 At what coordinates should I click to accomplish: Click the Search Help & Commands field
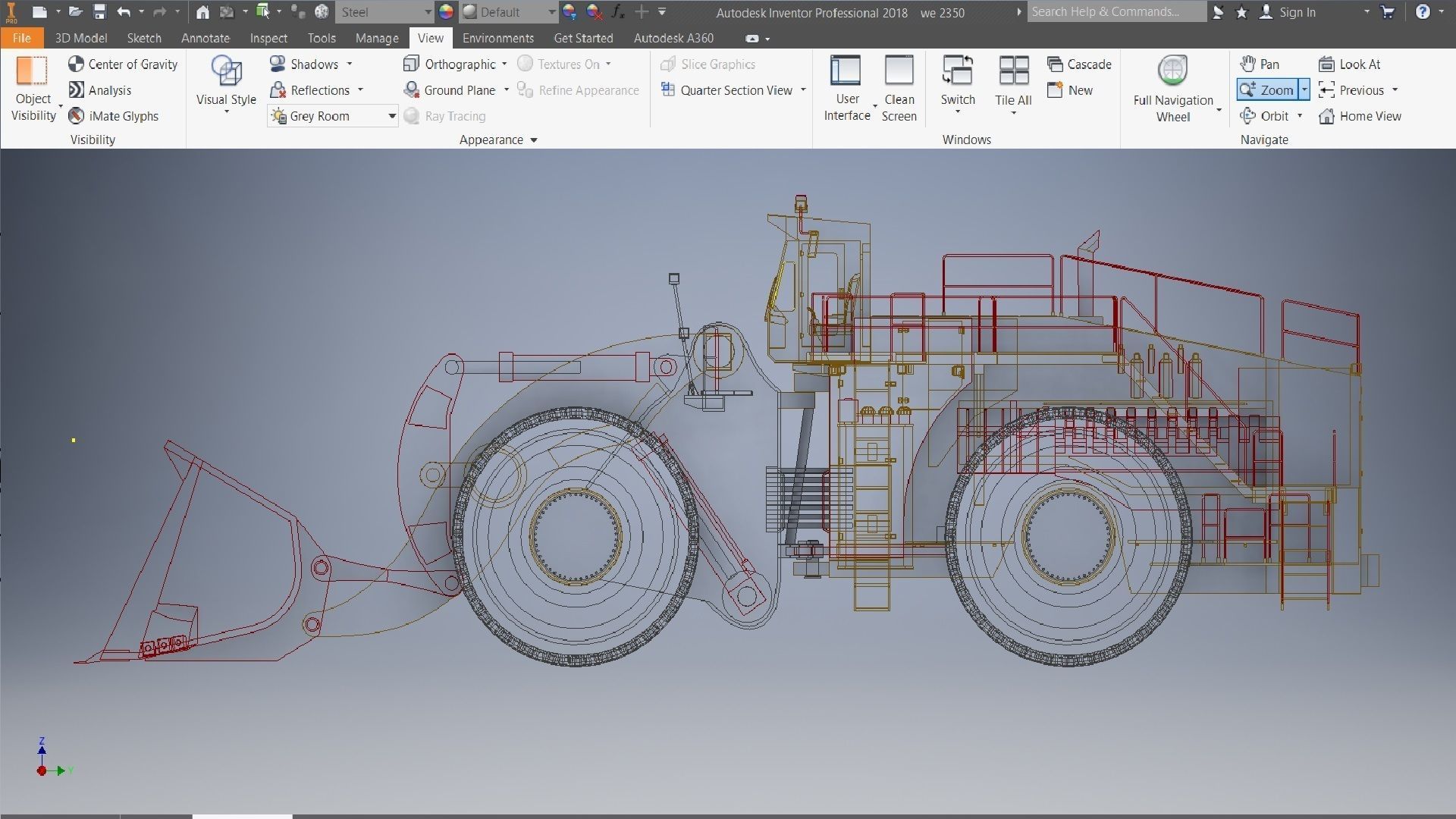[x=1117, y=12]
